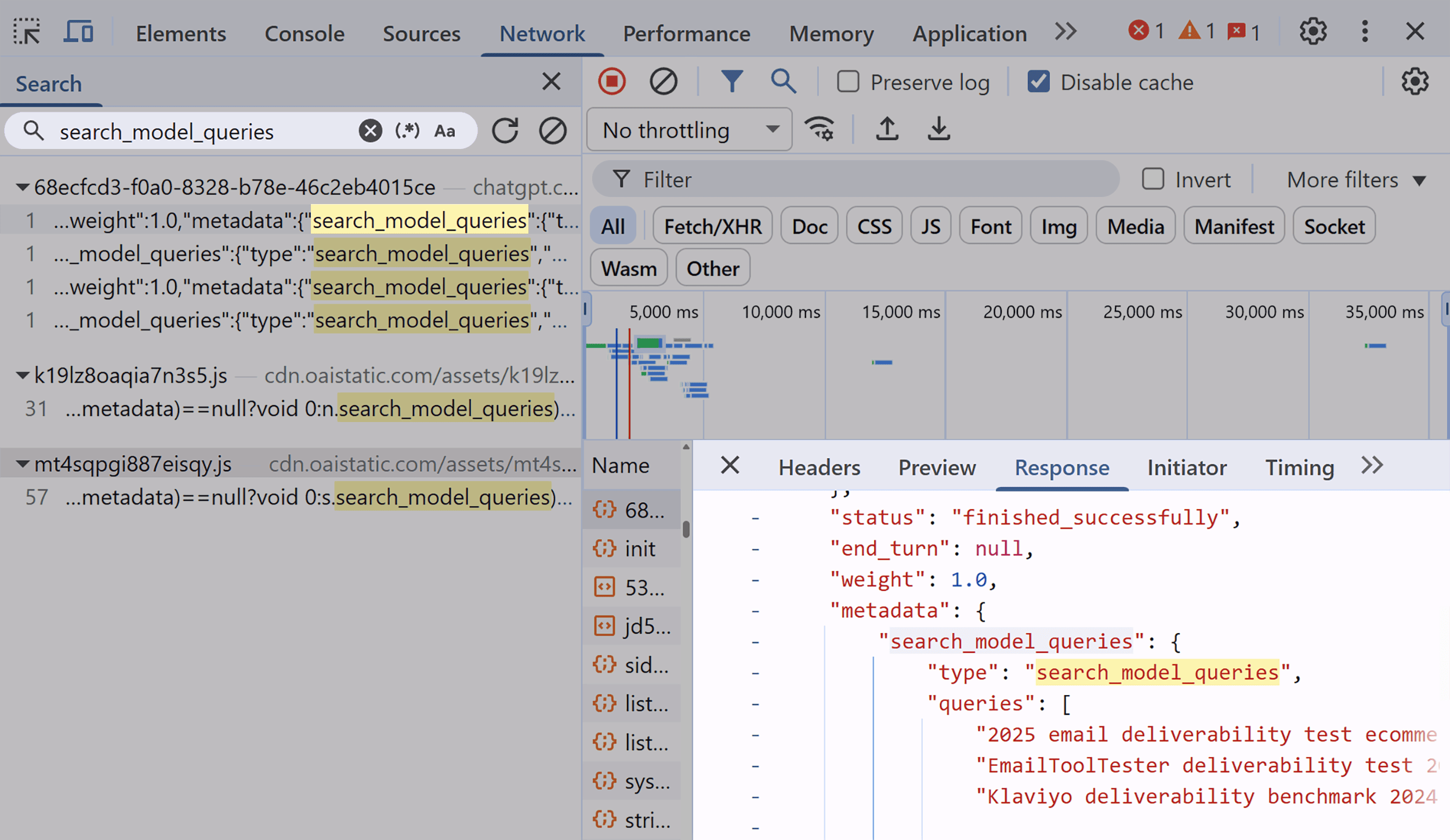The image size is (1450, 840).
Task: Enable Preserve log
Action: (848, 82)
